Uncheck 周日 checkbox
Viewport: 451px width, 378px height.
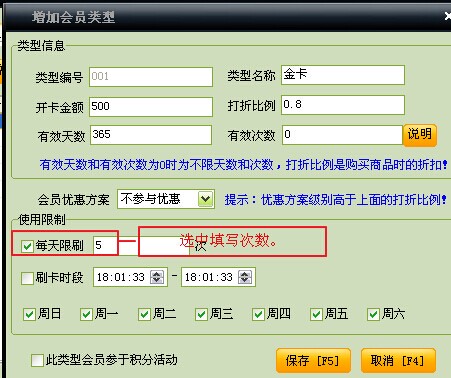[x=29, y=314]
